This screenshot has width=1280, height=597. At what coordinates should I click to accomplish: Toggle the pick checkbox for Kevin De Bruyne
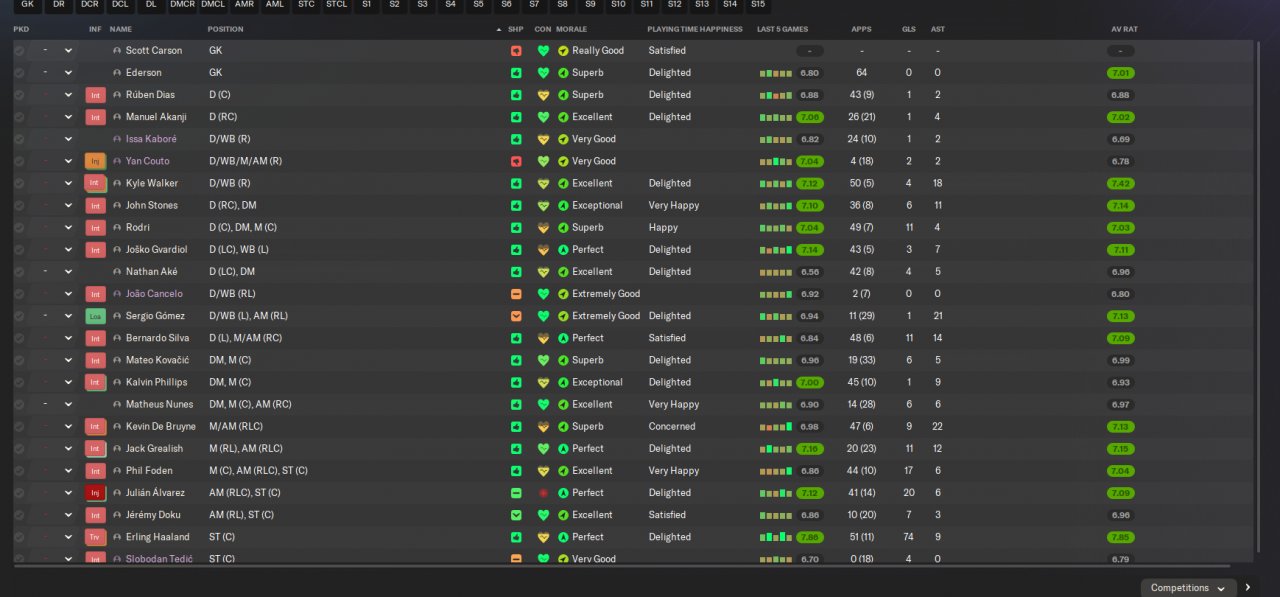[19, 426]
